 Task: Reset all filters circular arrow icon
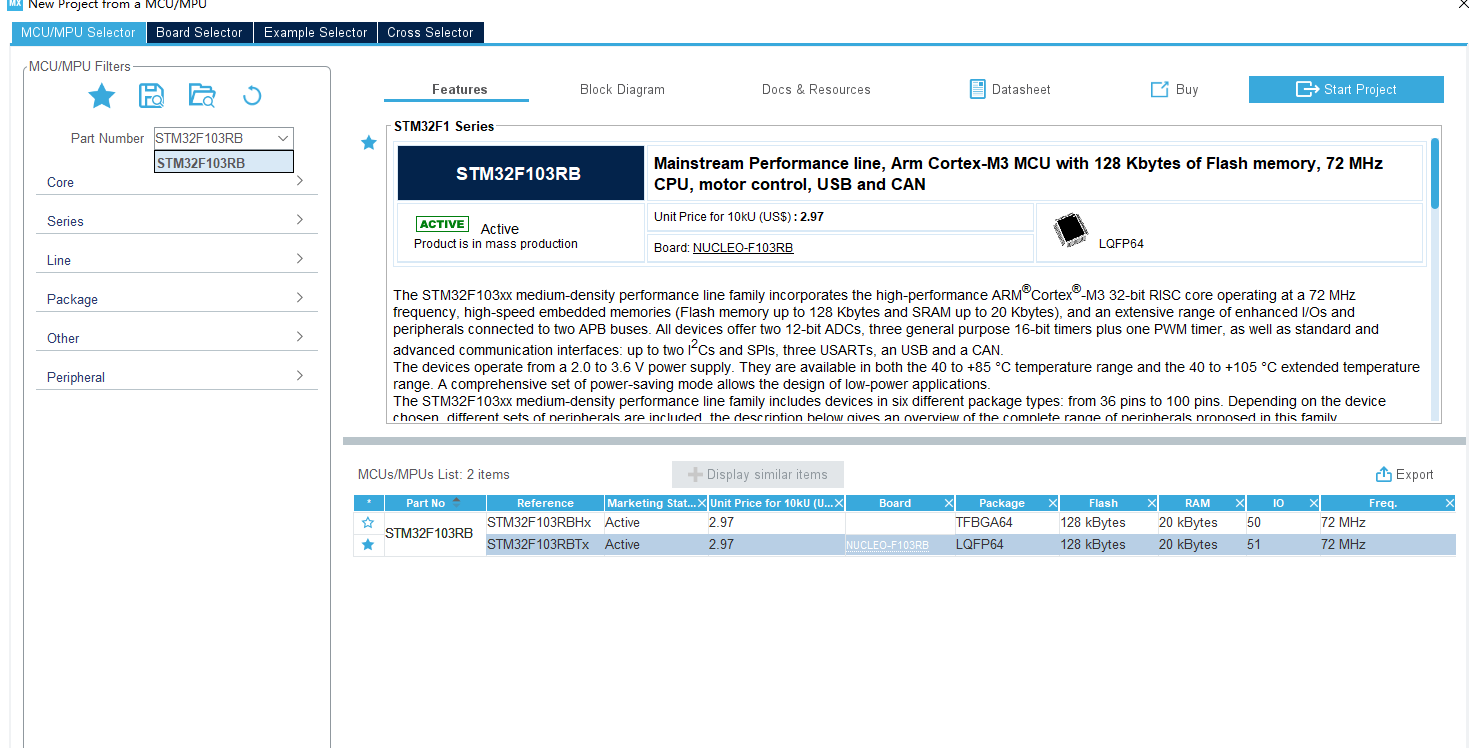[x=252, y=96]
